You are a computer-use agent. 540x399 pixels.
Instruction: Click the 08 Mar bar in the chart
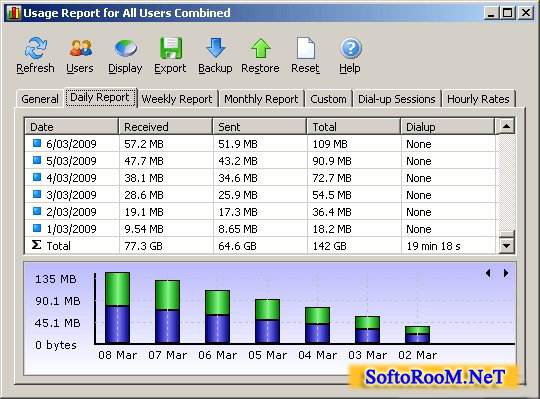tap(117, 308)
